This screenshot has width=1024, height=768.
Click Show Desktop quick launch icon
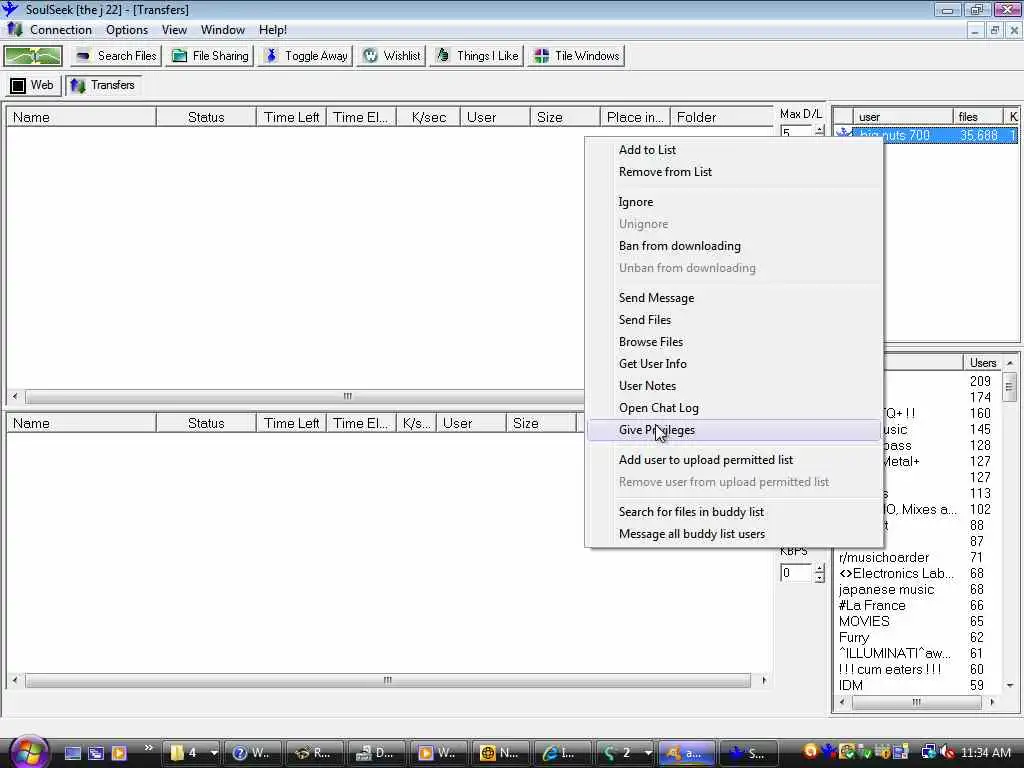73,753
